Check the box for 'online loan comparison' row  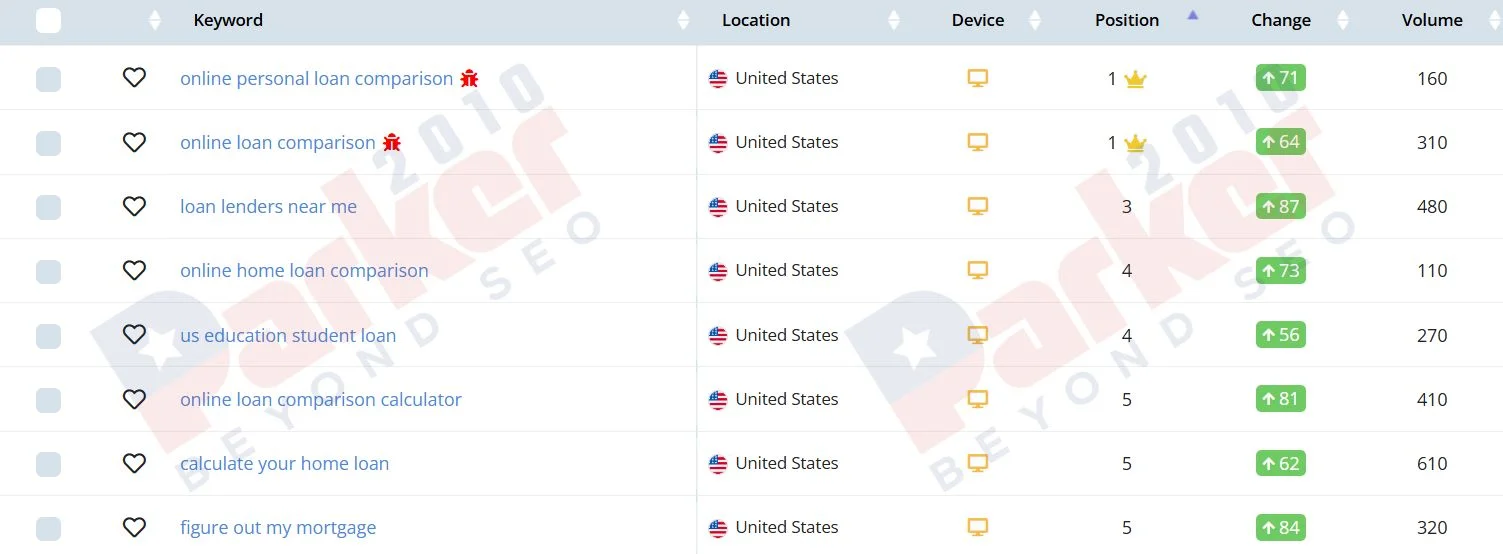pos(48,143)
